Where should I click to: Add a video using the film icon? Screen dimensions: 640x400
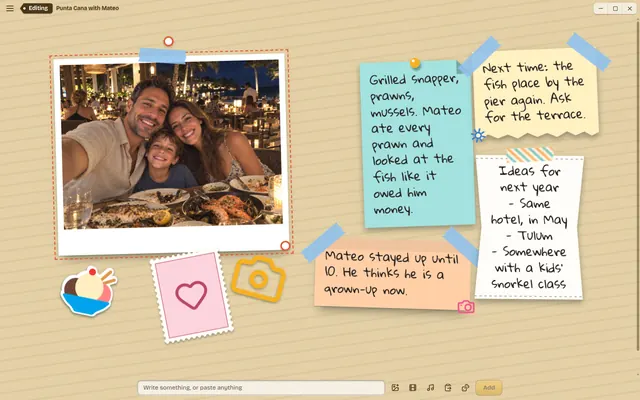pos(413,388)
